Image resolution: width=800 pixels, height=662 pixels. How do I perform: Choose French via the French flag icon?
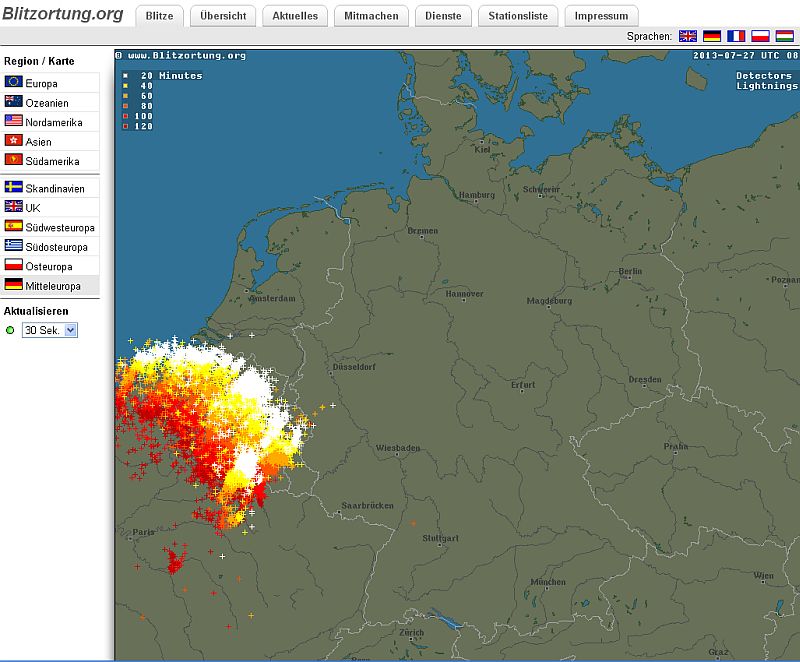(x=737, y=36)
